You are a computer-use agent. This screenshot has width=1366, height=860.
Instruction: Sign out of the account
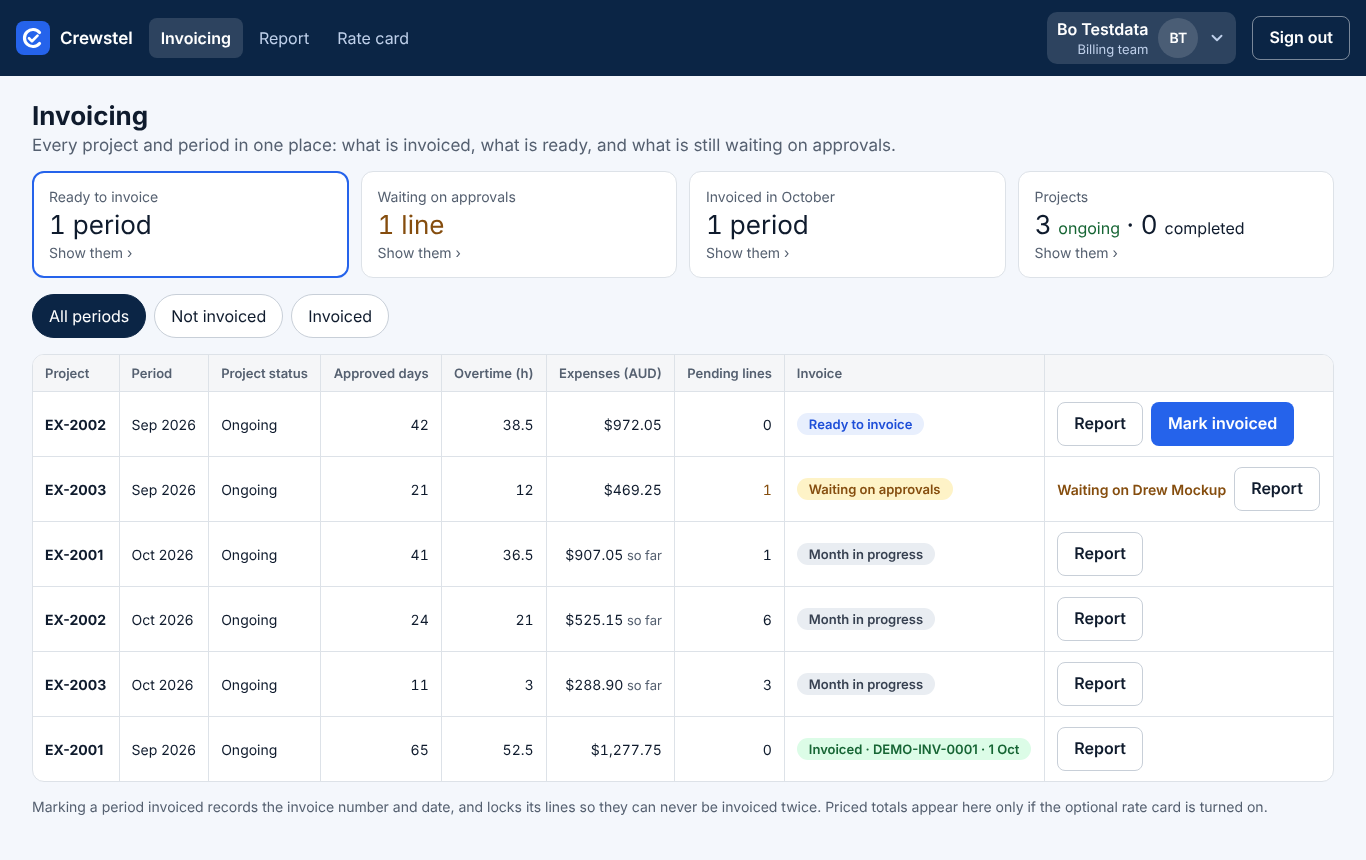click(x=1301, y=38)
